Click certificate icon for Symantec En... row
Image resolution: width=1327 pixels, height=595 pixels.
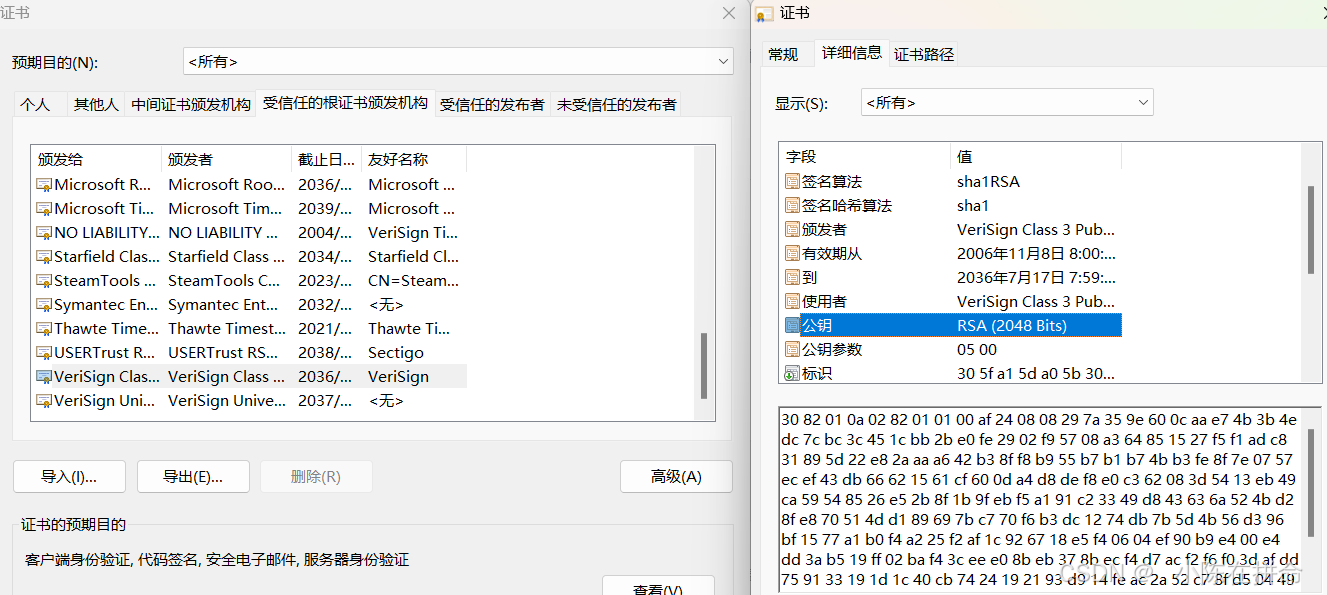[44, 305]
